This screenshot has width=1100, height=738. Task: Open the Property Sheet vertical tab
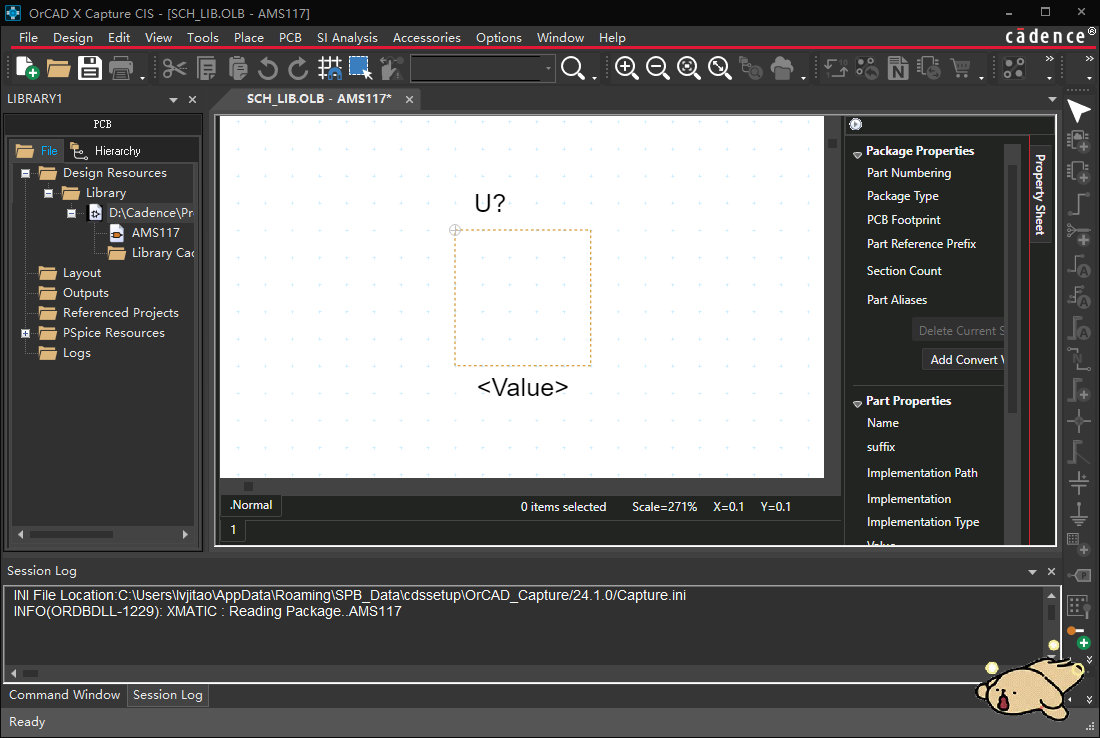(x=1040, y=194)
